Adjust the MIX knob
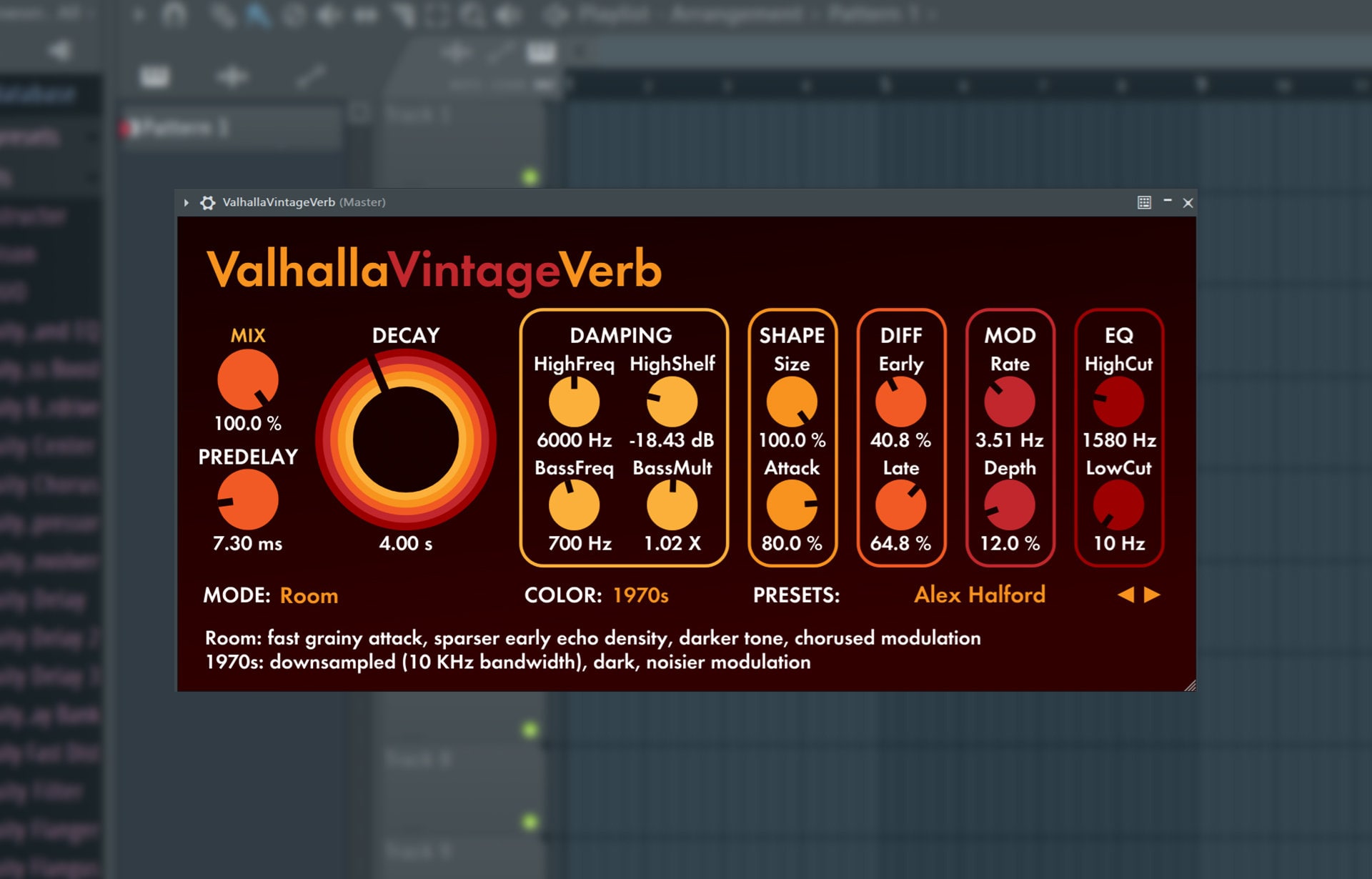1372x879 pixels. pos(247,379)
